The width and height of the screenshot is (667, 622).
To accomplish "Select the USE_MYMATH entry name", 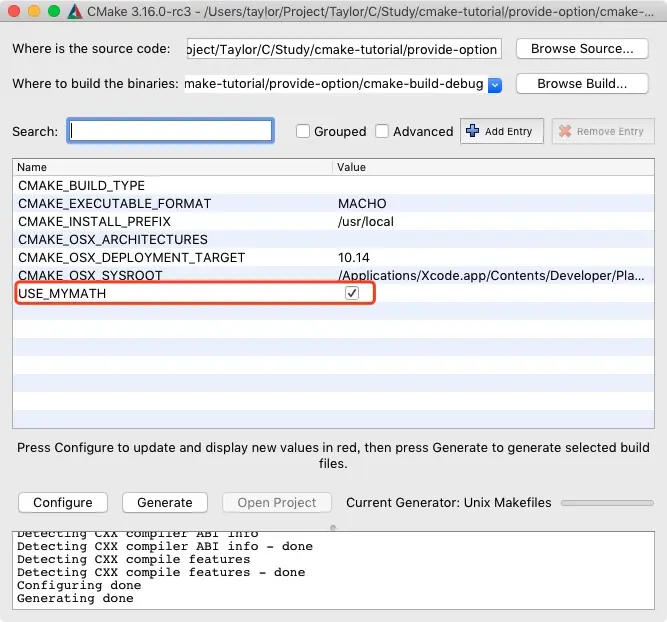I will point(62,294).
